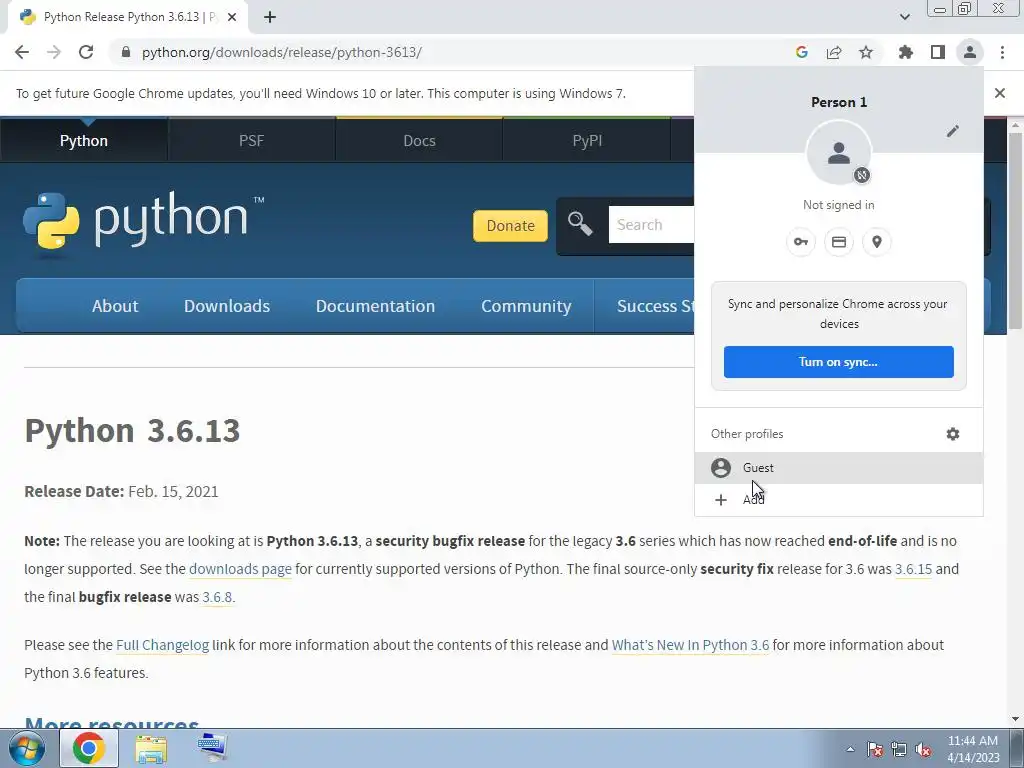Screen dimensions: 1024x768
Task: Open Chrome three-dot menu
Action: tap(1002, 52)
